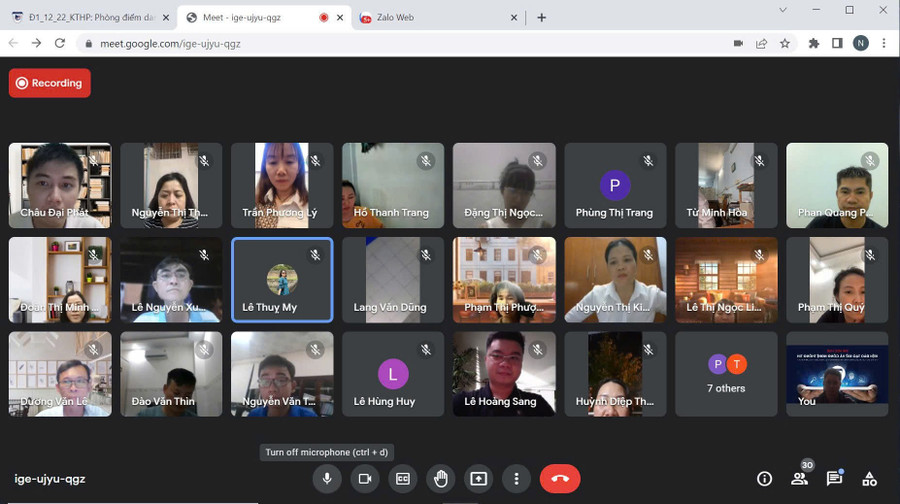Viewport: 900px width, 504px height.
Task: Click Phùng Thị Trang's P avatar
Action: (x=615, y=185)
